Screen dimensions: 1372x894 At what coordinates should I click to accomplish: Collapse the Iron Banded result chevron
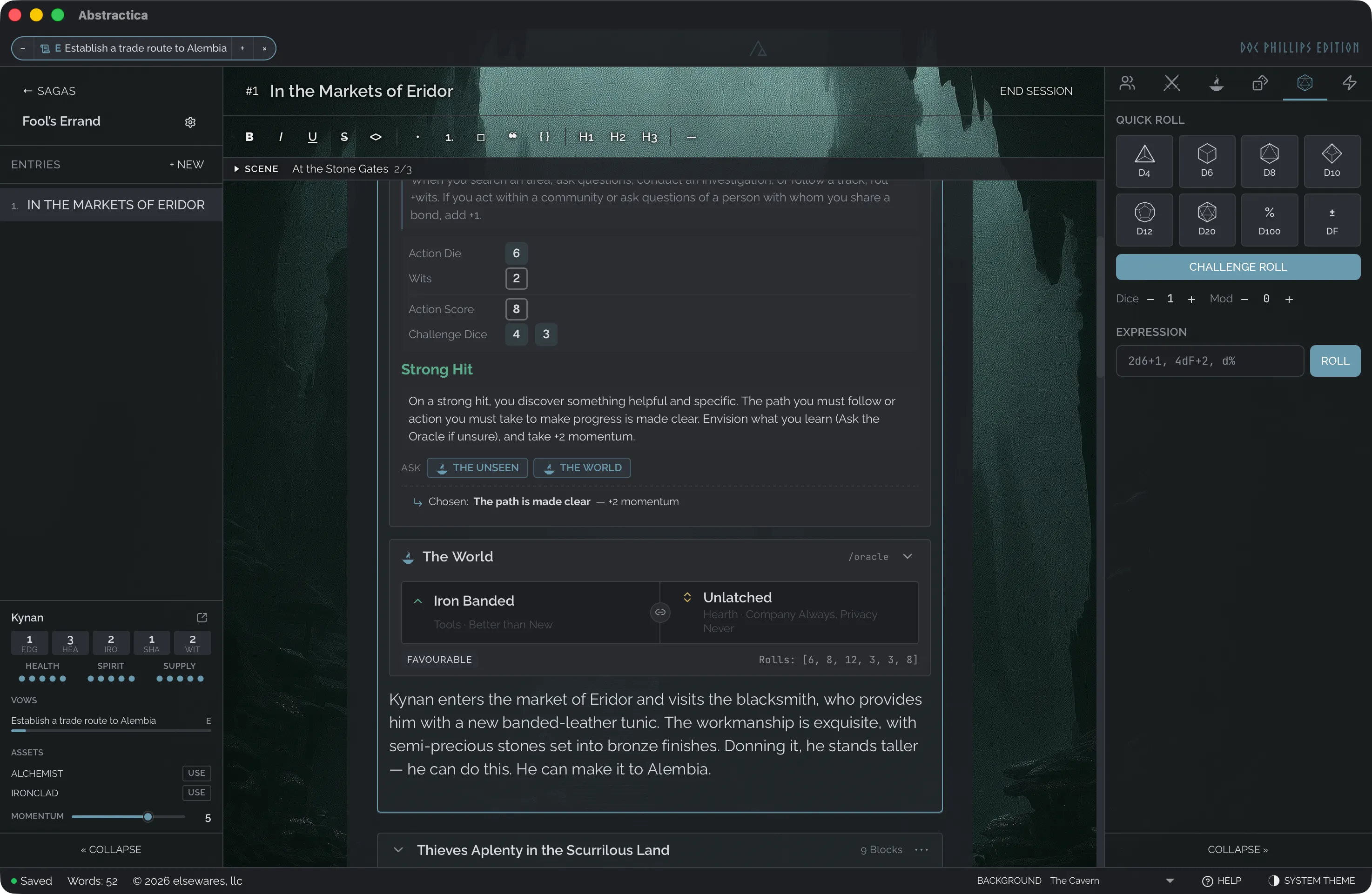point(418,601)
